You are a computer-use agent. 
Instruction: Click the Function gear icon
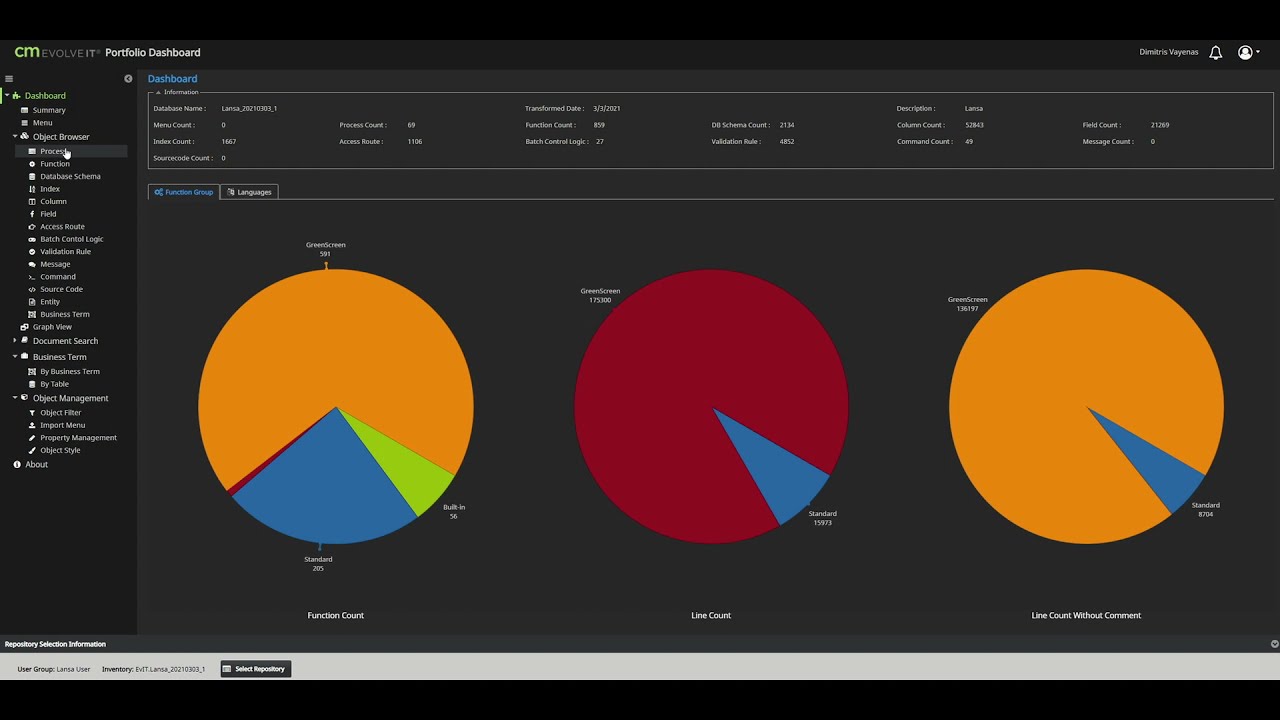tap(32, 164)
